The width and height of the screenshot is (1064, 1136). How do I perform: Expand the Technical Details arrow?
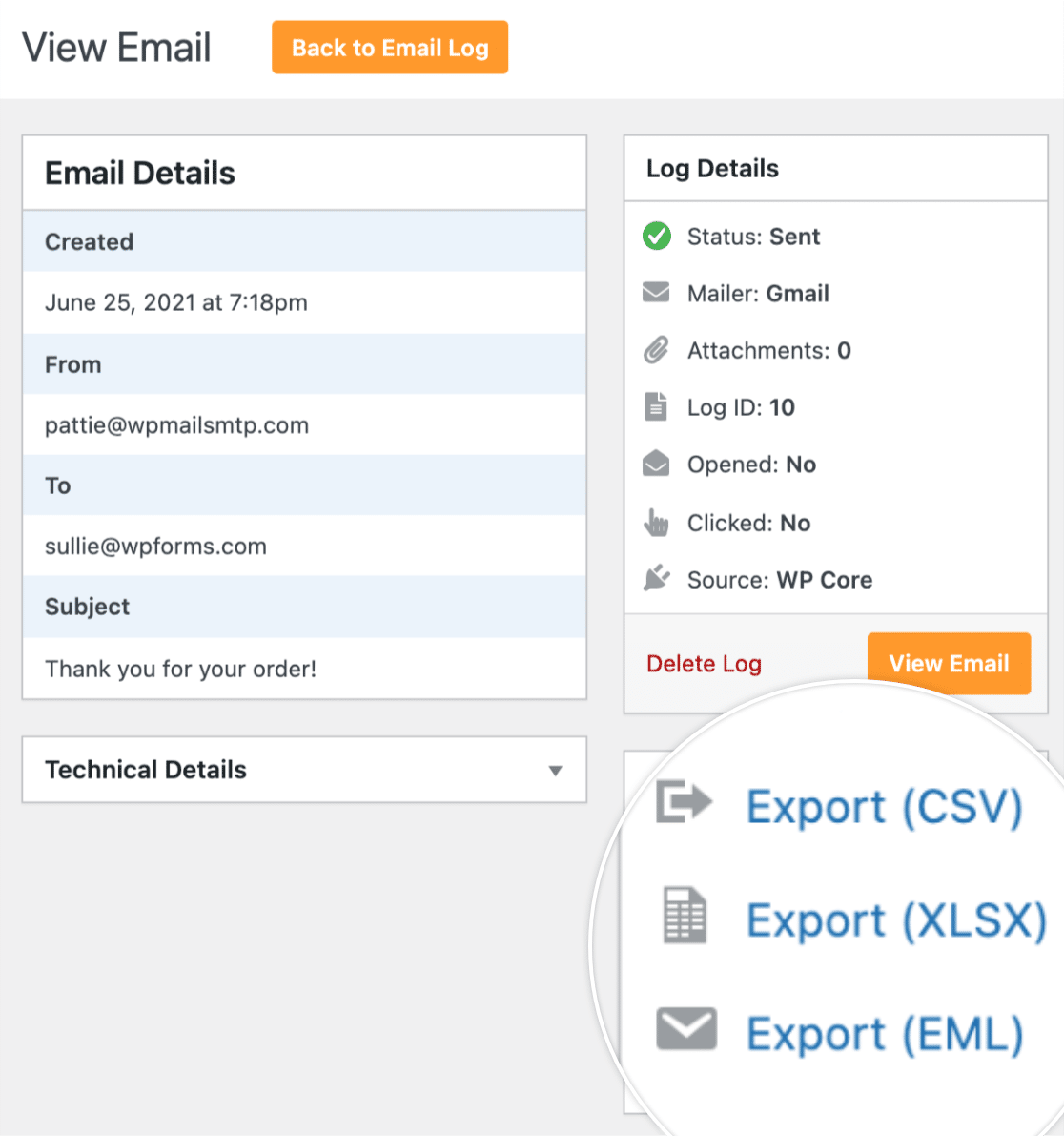click(555, 770)
